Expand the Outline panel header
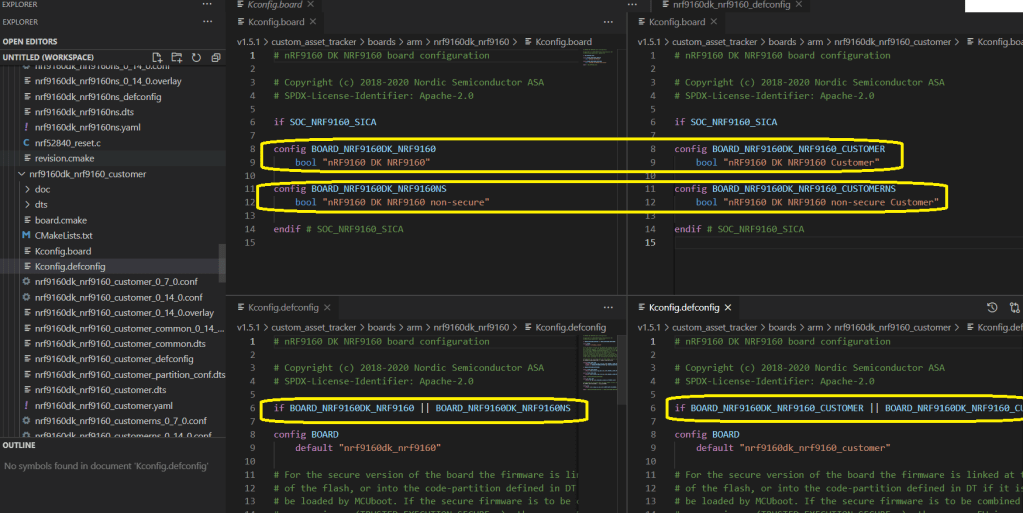 click(19, 445)
